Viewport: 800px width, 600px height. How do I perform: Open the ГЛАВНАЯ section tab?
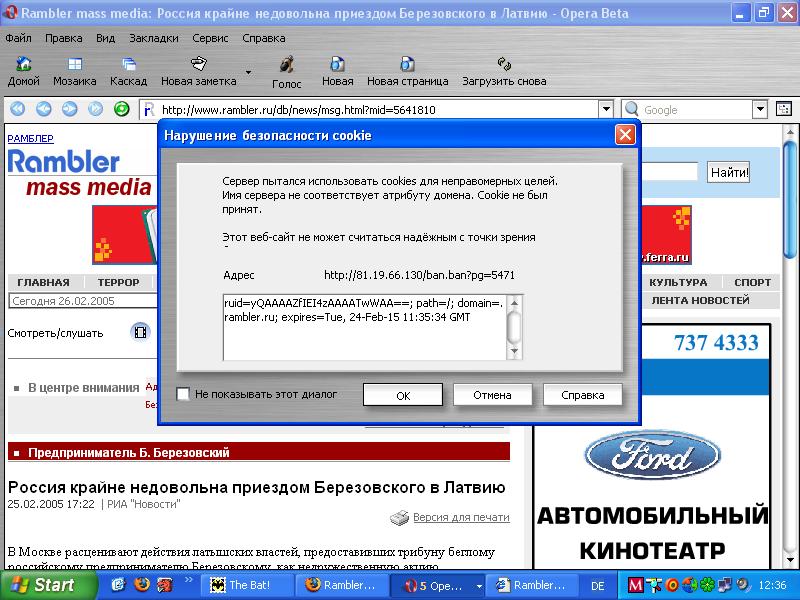pyautogui.click(x=43, y=282)
